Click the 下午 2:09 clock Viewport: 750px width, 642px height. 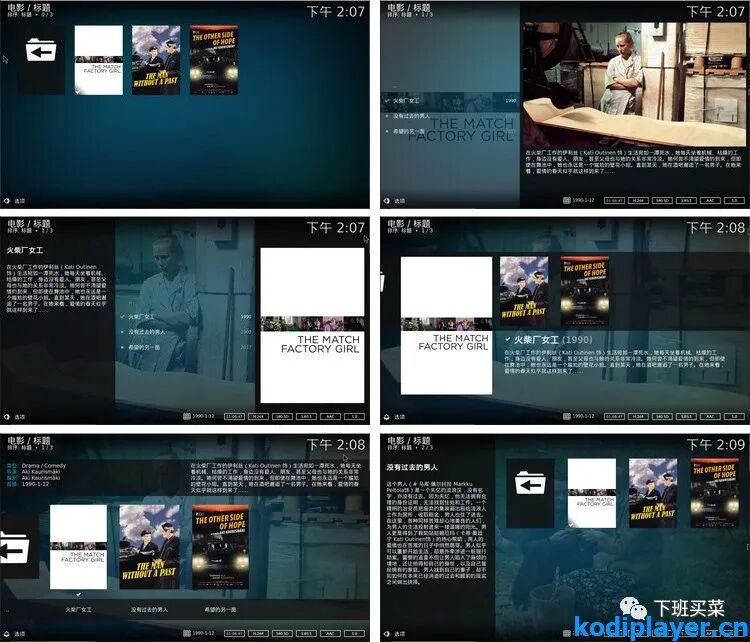pyautogui.click(x=716, y=445)
